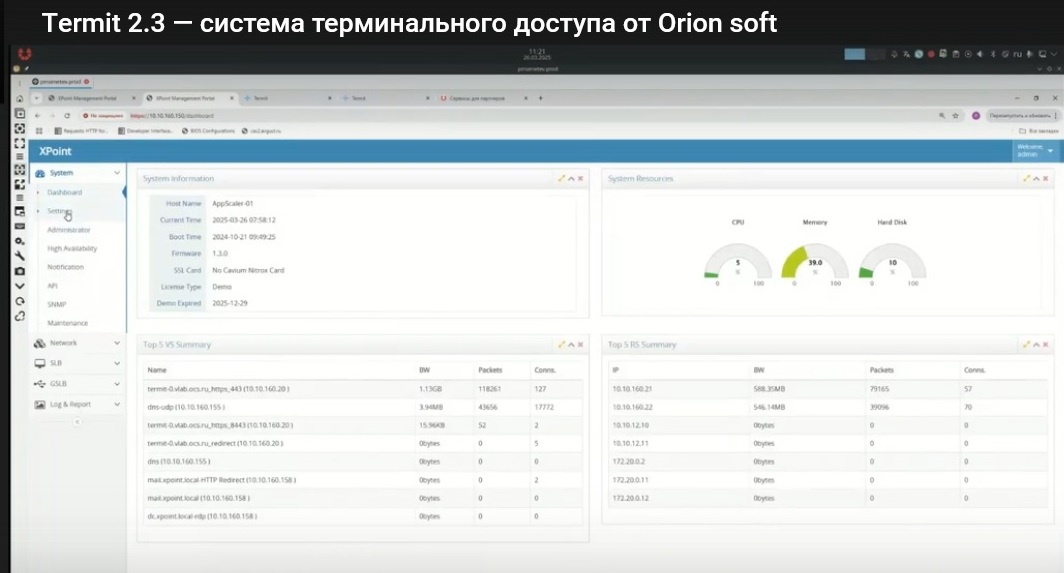Click the CPU gauge
Screen dimensions: 1064x573
point(738,263)
